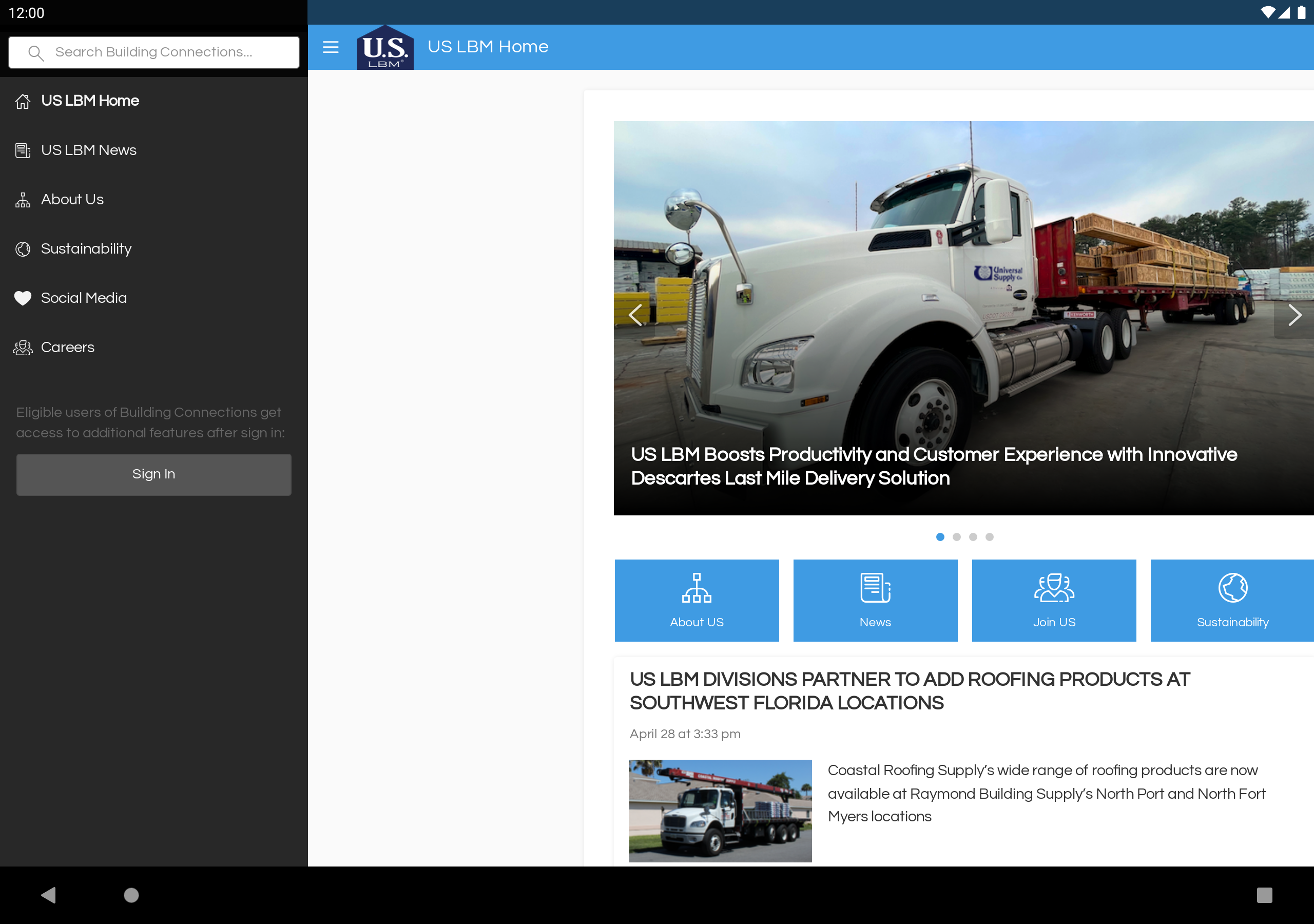This screenshot has width=1314, height=924.
Task: Open the Sustainability globe tile
Action: tap(1232, 600)
